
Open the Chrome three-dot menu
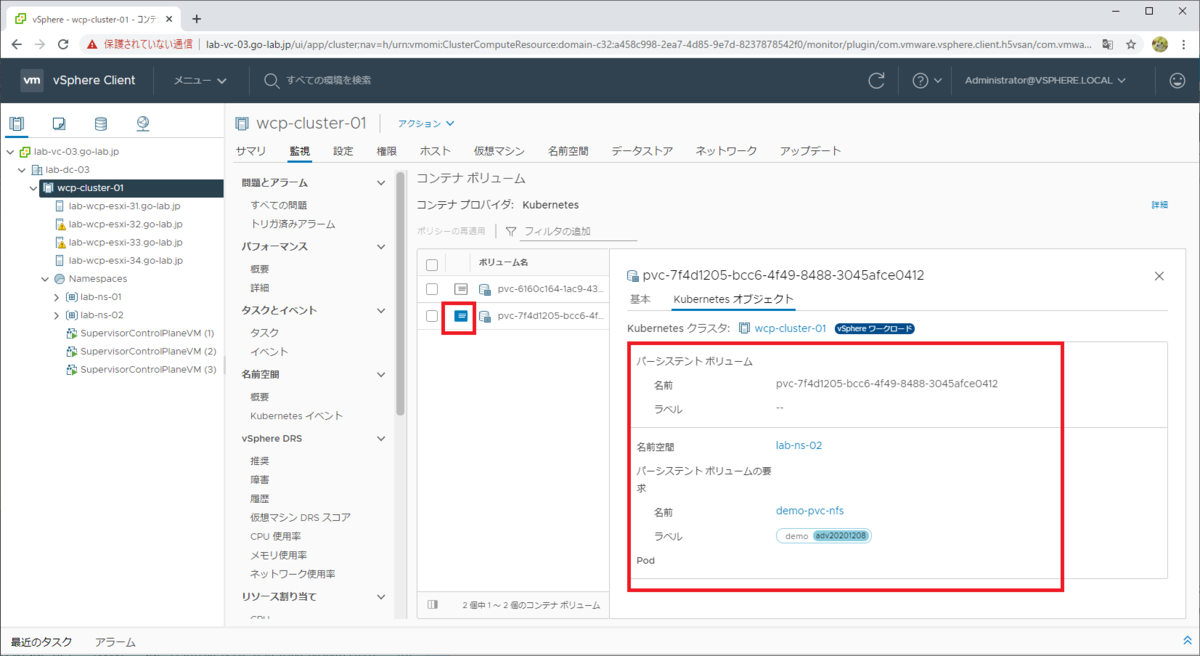(1184, 44)
